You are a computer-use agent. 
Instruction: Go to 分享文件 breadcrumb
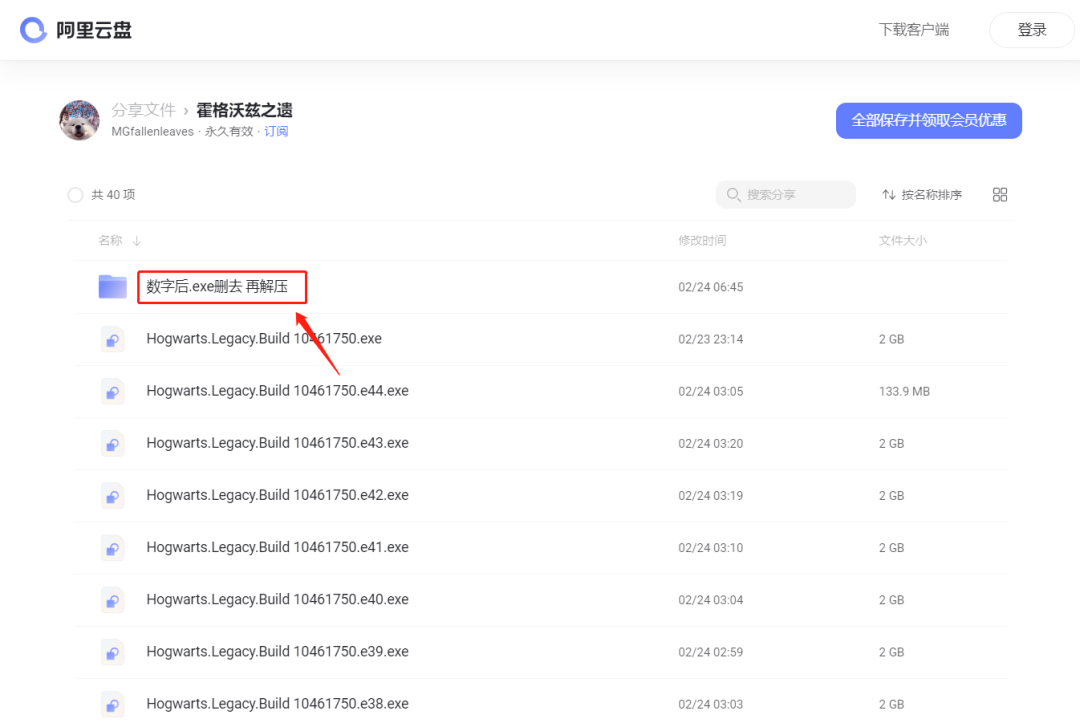click(x=143, y=110)
